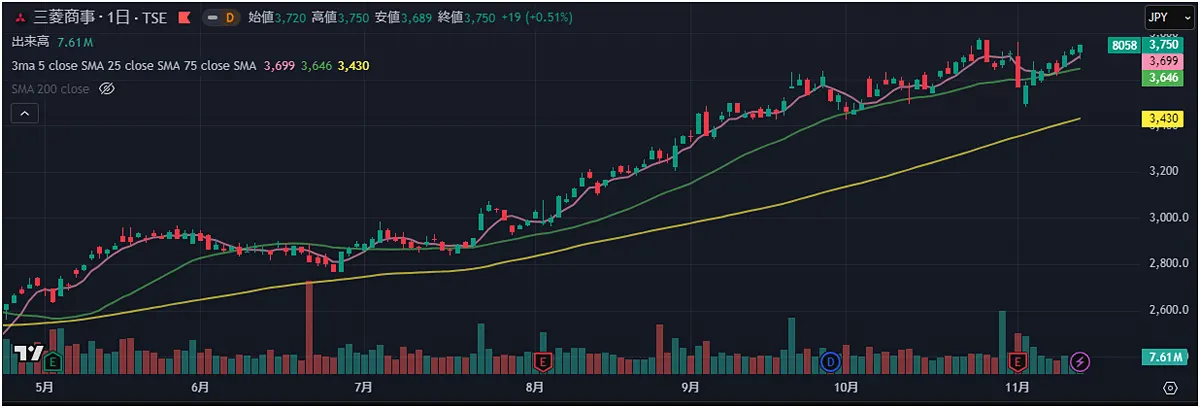Screen dimensions: 1200x408
Task: Open chart settings via the hexagon gear icon
Action: (x=1170, y=387)
